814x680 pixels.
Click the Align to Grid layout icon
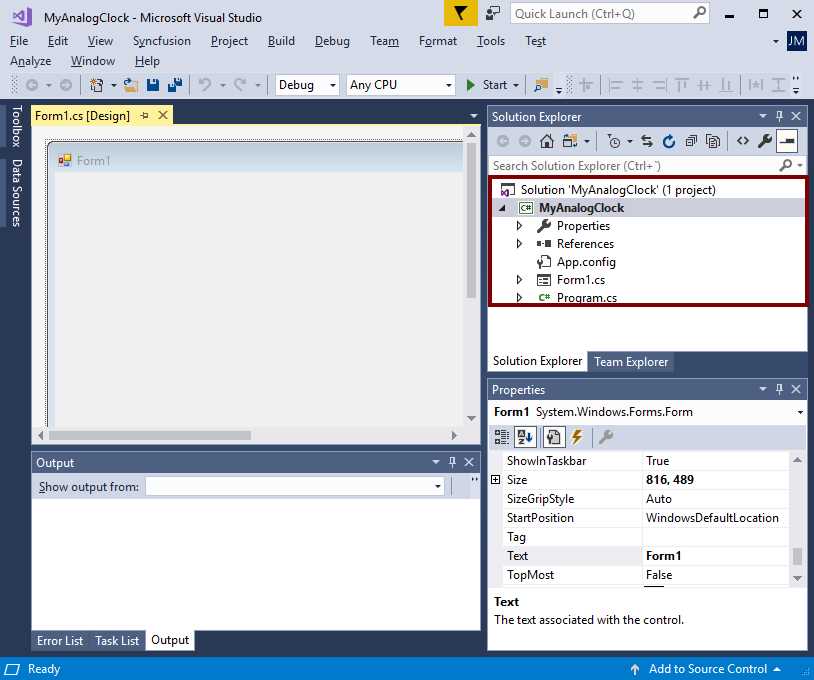(586, 85)
